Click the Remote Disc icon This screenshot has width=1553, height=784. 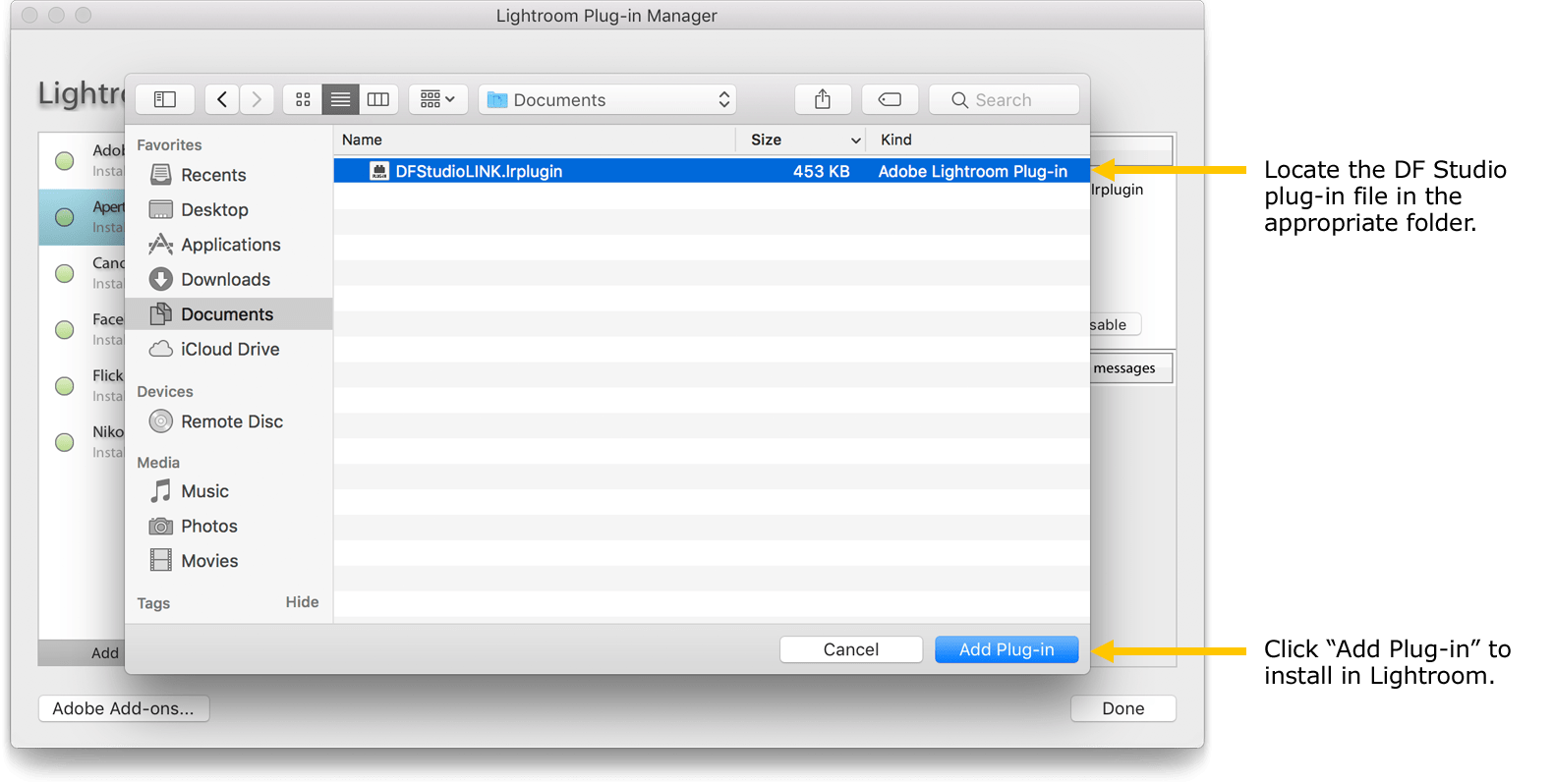161,421
